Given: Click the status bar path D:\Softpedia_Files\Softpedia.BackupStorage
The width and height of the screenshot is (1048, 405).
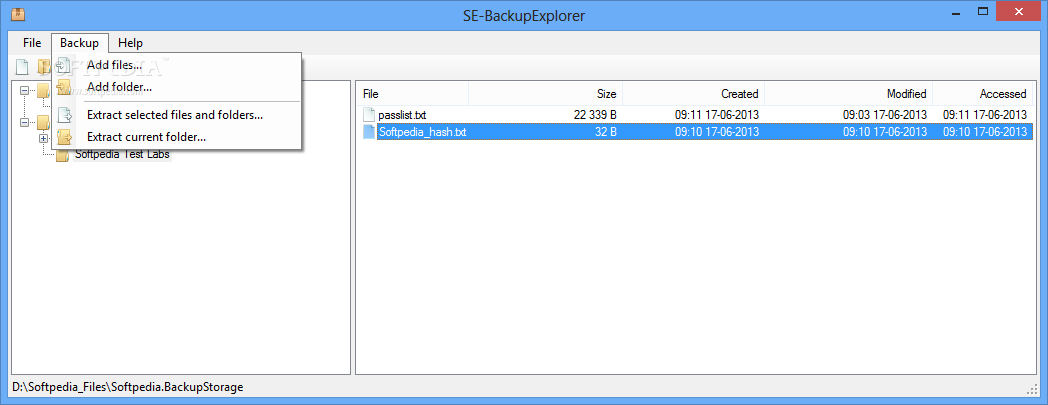Looking at the screenshot, I should 128,386.
